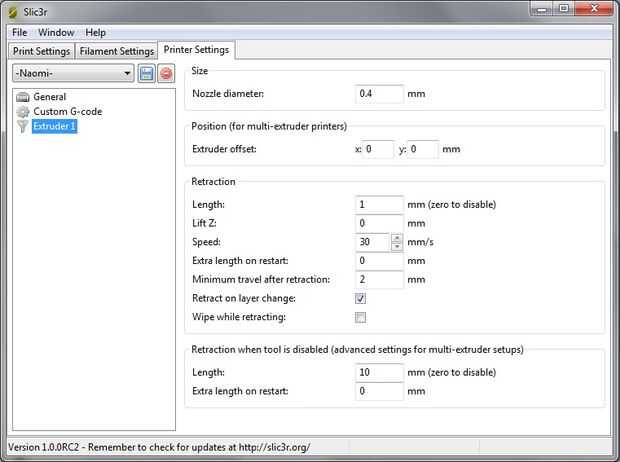This screenshot has width=620, height=462.
Task: Minimize the Slic3r window
Action: click(542, 9)
